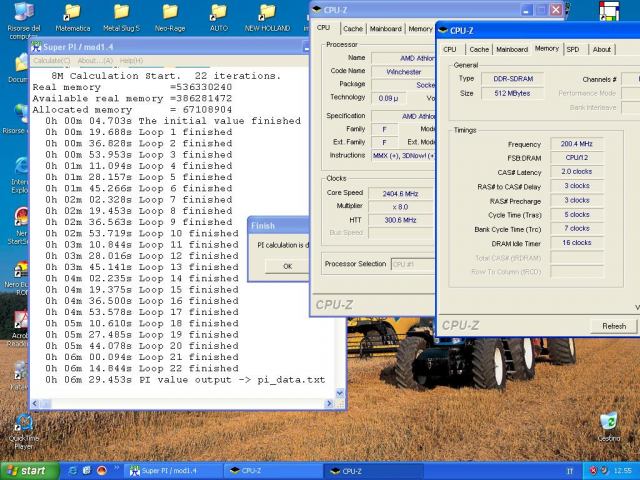Screen dimensions: 640x480
Task: Open the Calculate(C) menu in Super PI
Action: [x=51, y=60]
